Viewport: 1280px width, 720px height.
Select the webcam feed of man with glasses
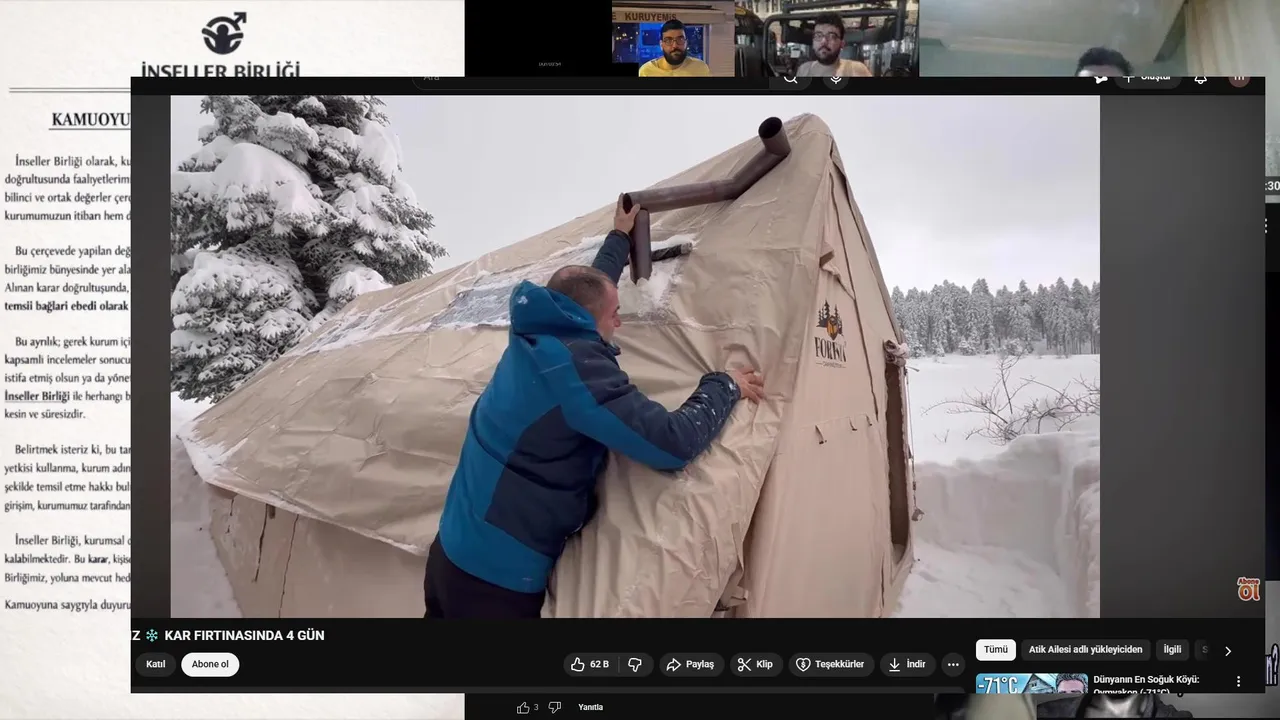826,39
